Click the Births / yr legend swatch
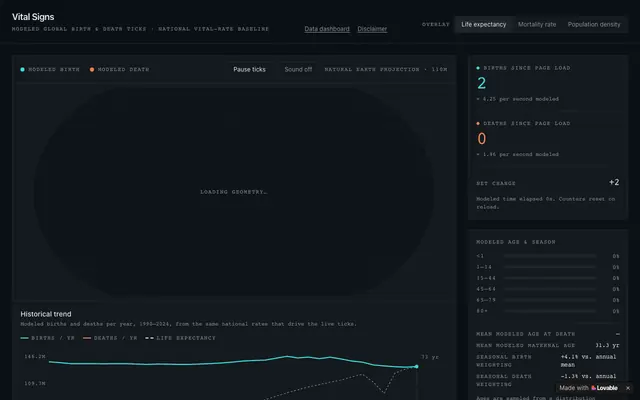This screenshot has width=640, height=400. pos(24,338)
